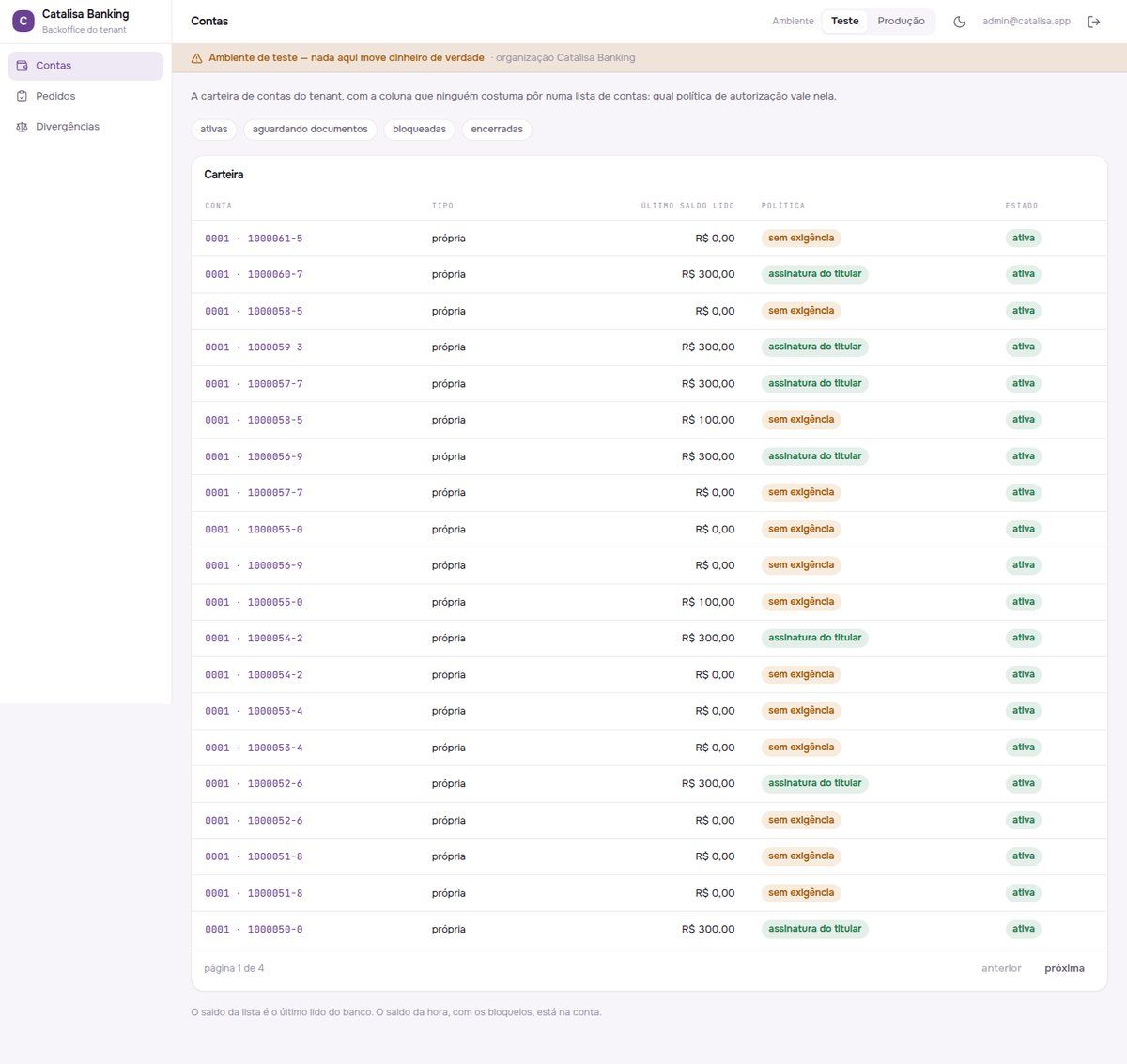Viewport: 1127px width, 1064px height.
Task: Click the "página 1 de 4" indicator
Action: pos(234,968)
